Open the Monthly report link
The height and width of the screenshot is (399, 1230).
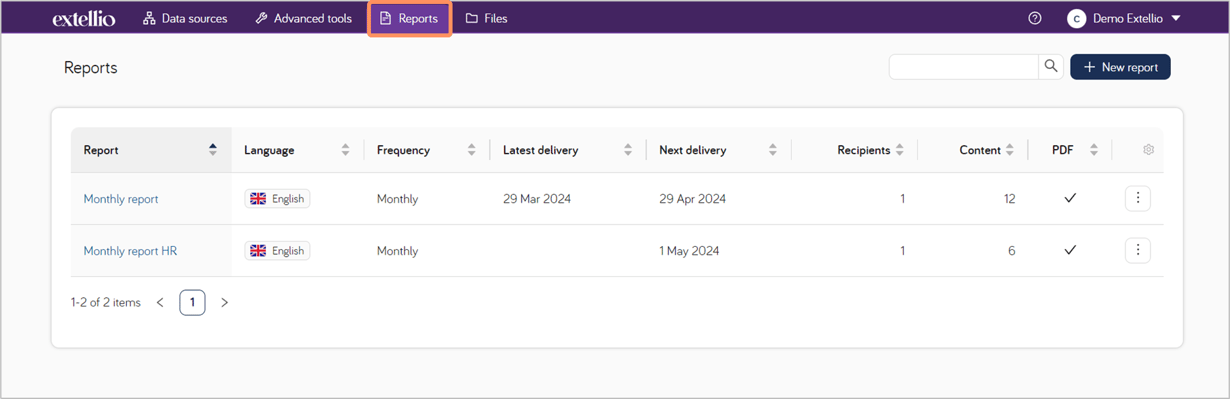[121, 199]
